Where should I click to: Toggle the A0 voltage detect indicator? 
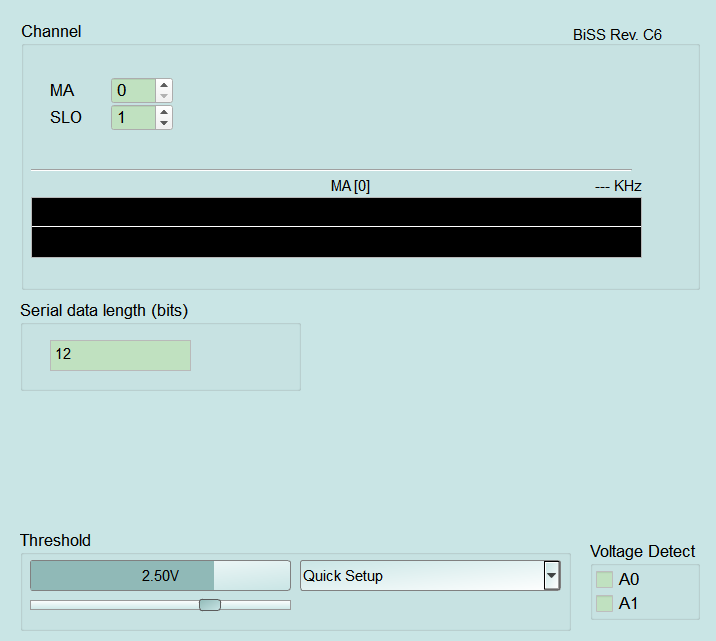tap(604, 579)
